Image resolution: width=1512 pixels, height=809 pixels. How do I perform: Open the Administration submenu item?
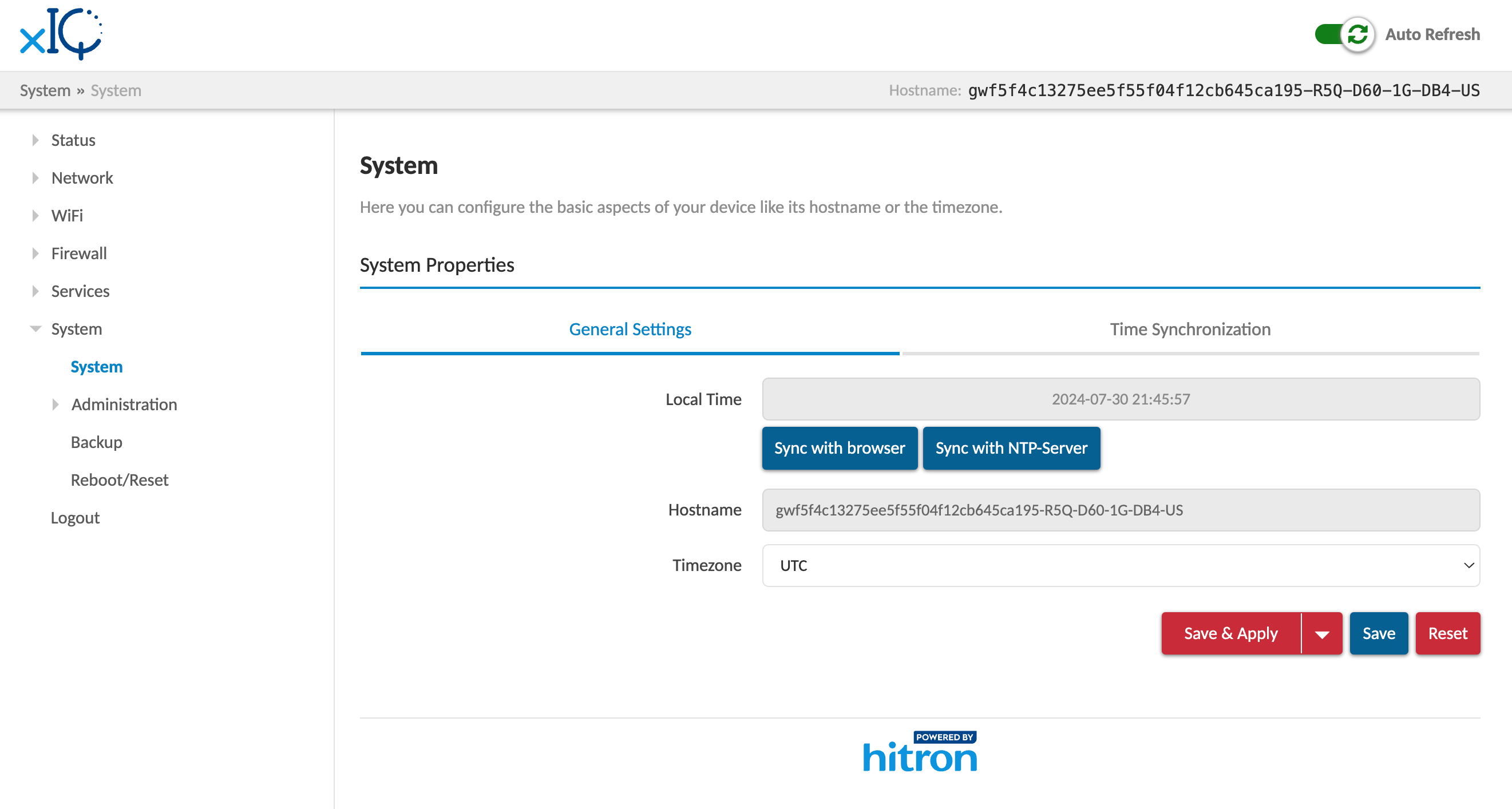pyautogui.click(x=124, y=404)
